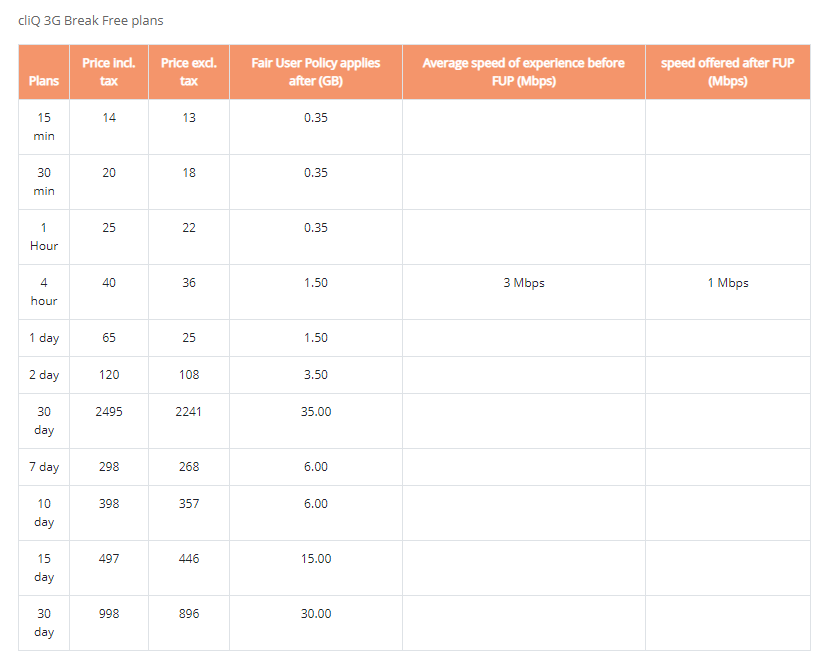Click the '7 day' plan cell
This screenshot has width=827, height=668.
click(x=44, y=467)
